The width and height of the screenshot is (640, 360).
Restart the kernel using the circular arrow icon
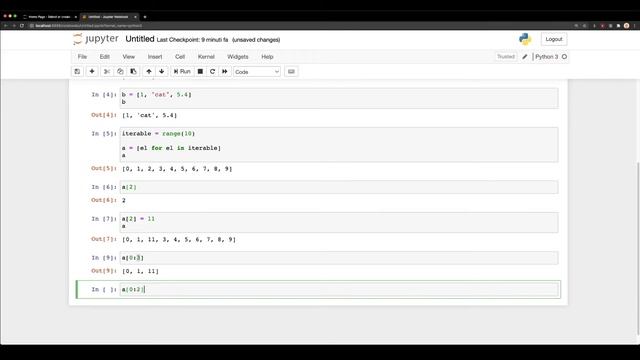(x=212, y=71)
